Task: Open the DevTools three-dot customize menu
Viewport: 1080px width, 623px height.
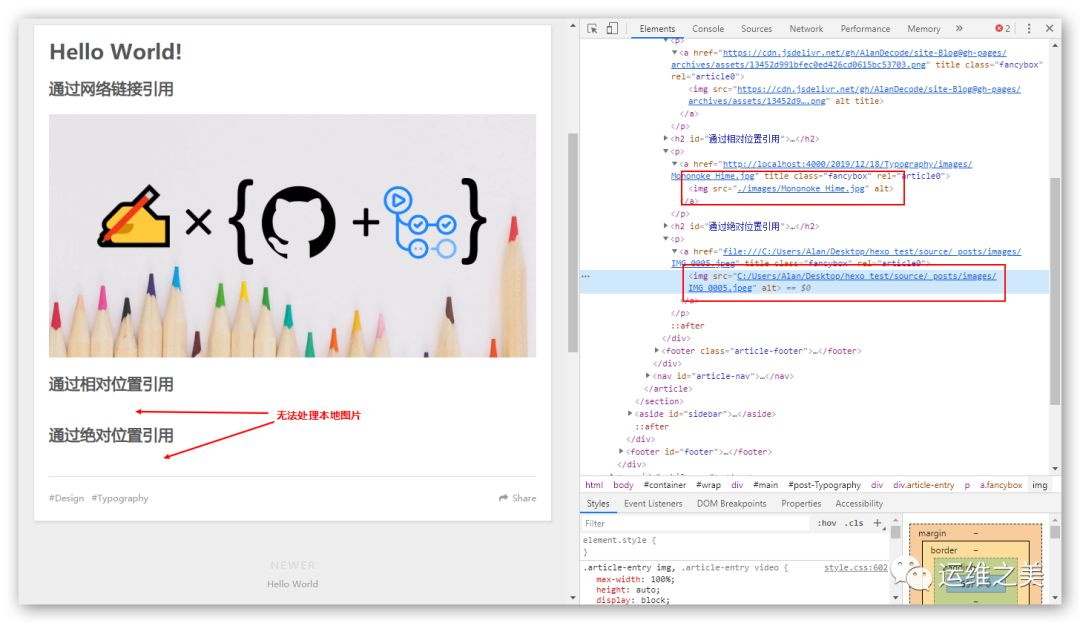Action: [1029, 28]
